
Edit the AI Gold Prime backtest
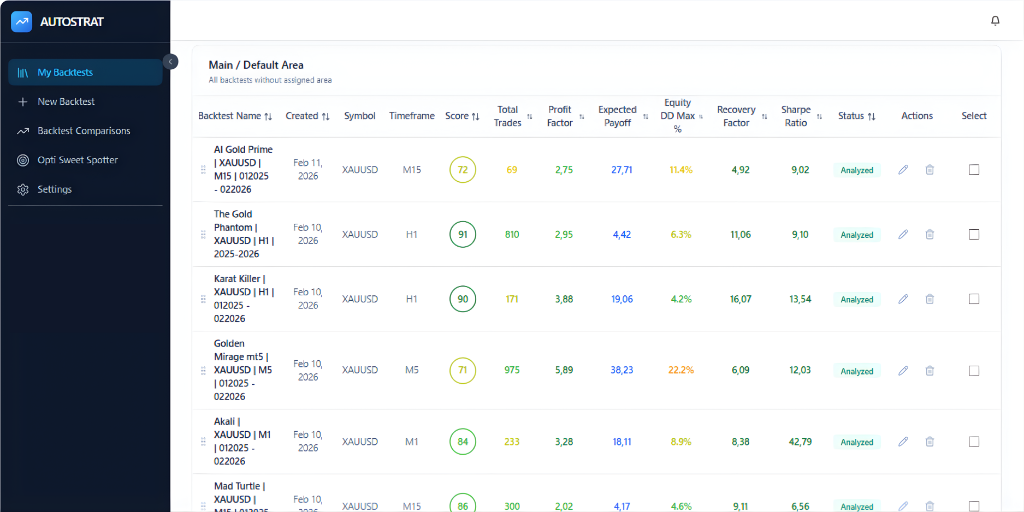point(903,170)
